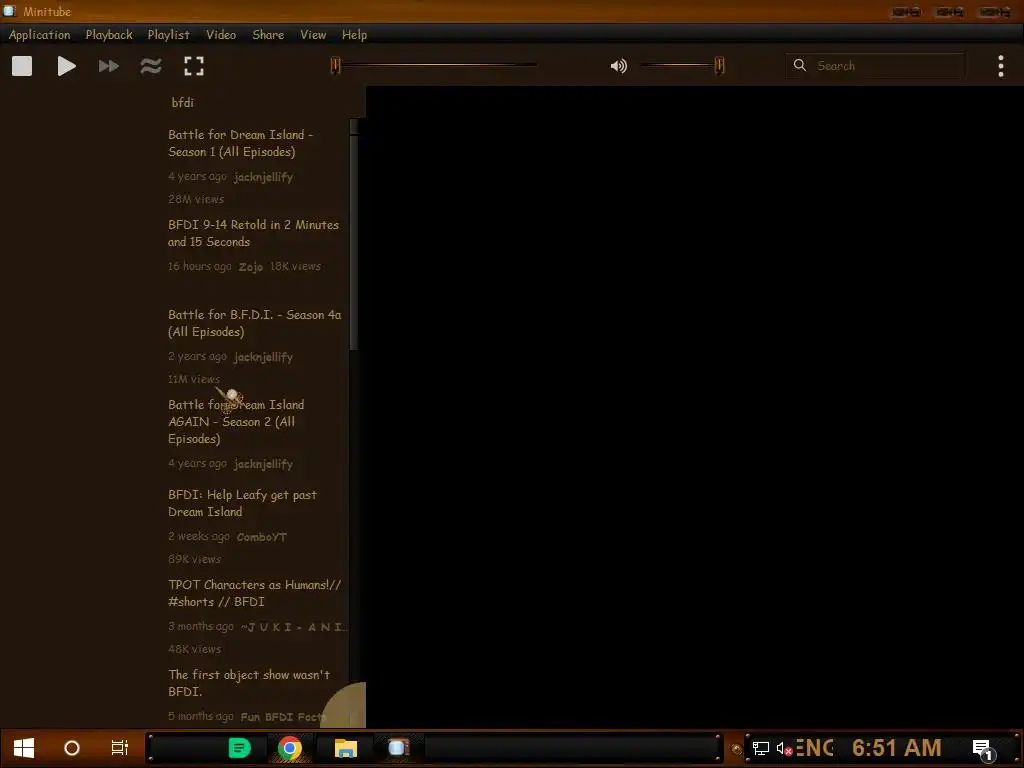Viewport: 1024px width, 768px height.
Task: Open Google Chrome from taskbar
Action: click(x=290, y=748)
